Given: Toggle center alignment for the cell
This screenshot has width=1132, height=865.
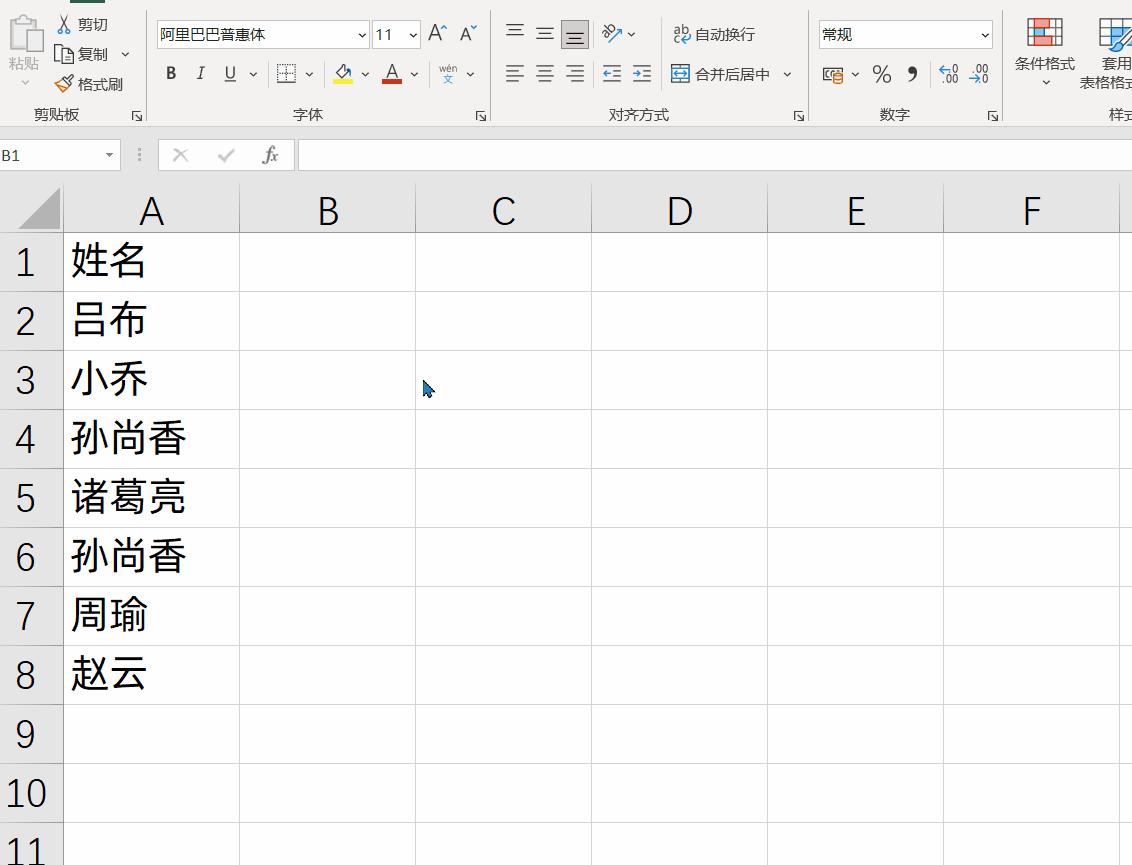Looking at the screenshot, I should click(x=544, y=73).
